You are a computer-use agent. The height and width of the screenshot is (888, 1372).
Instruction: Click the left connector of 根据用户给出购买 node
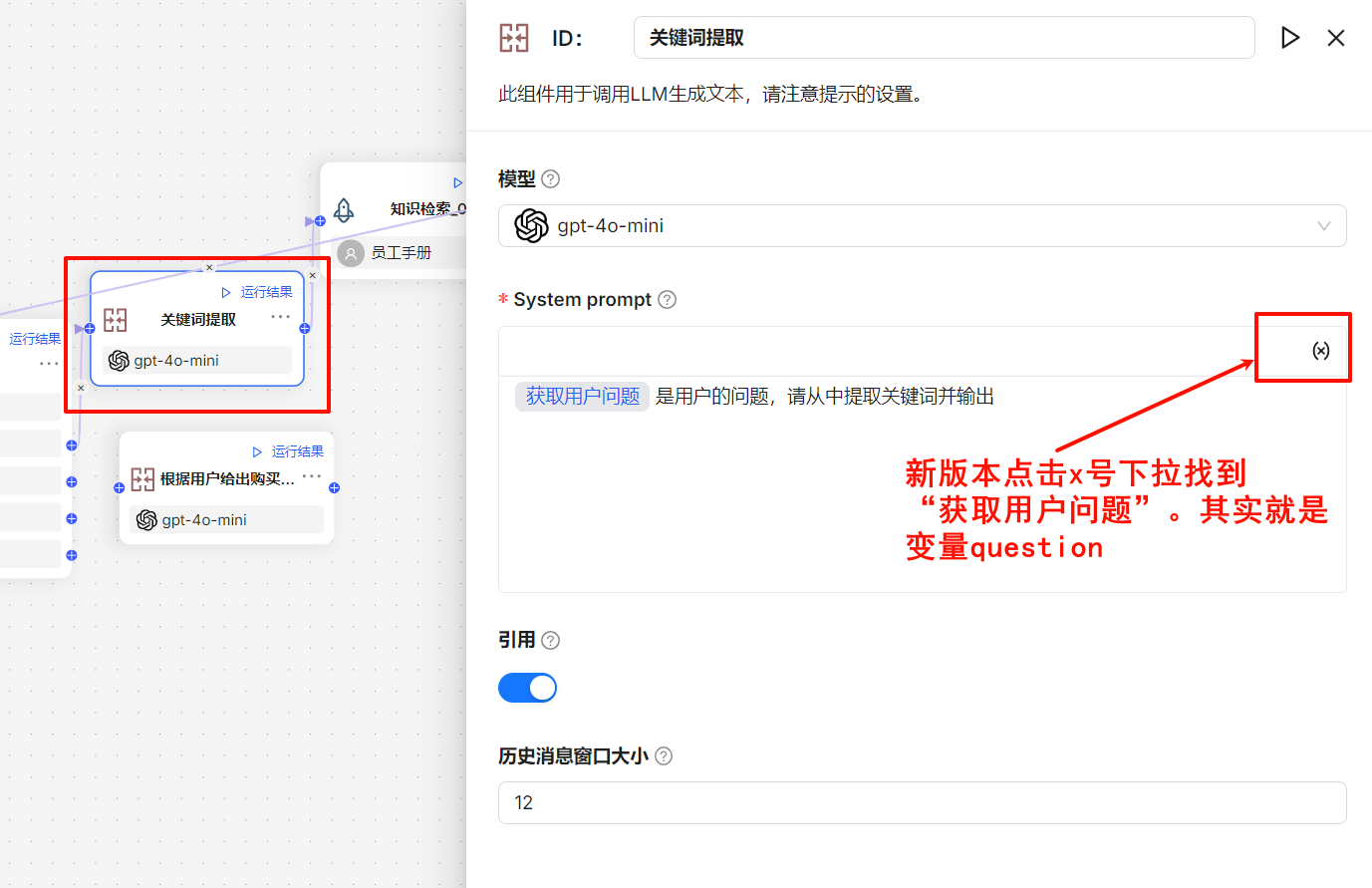click(119, 488)
